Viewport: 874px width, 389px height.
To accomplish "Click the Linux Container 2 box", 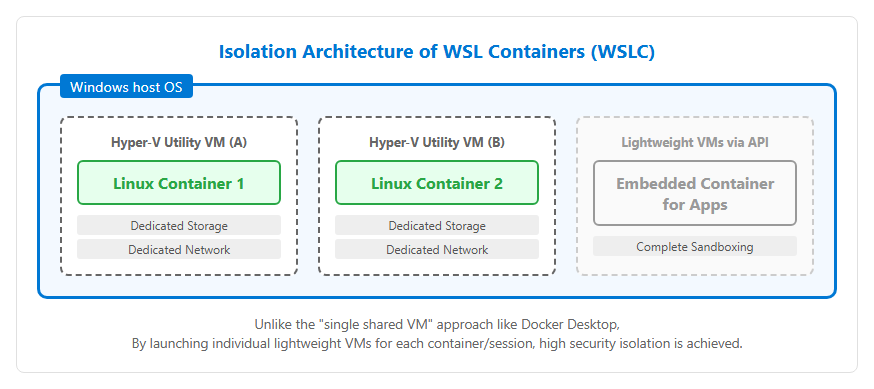I will pyautogui.click(x=437, y=183).
